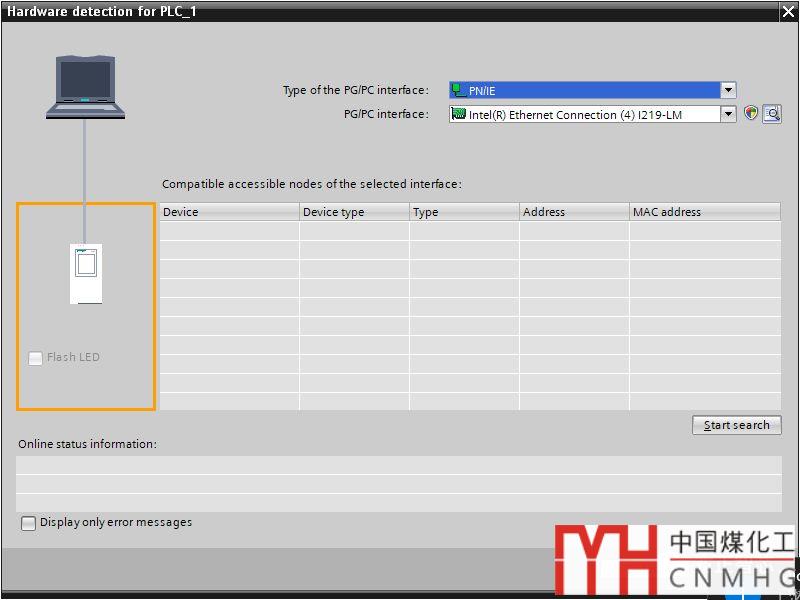Click the PLC device icon in orange frame

click(86, 274)
